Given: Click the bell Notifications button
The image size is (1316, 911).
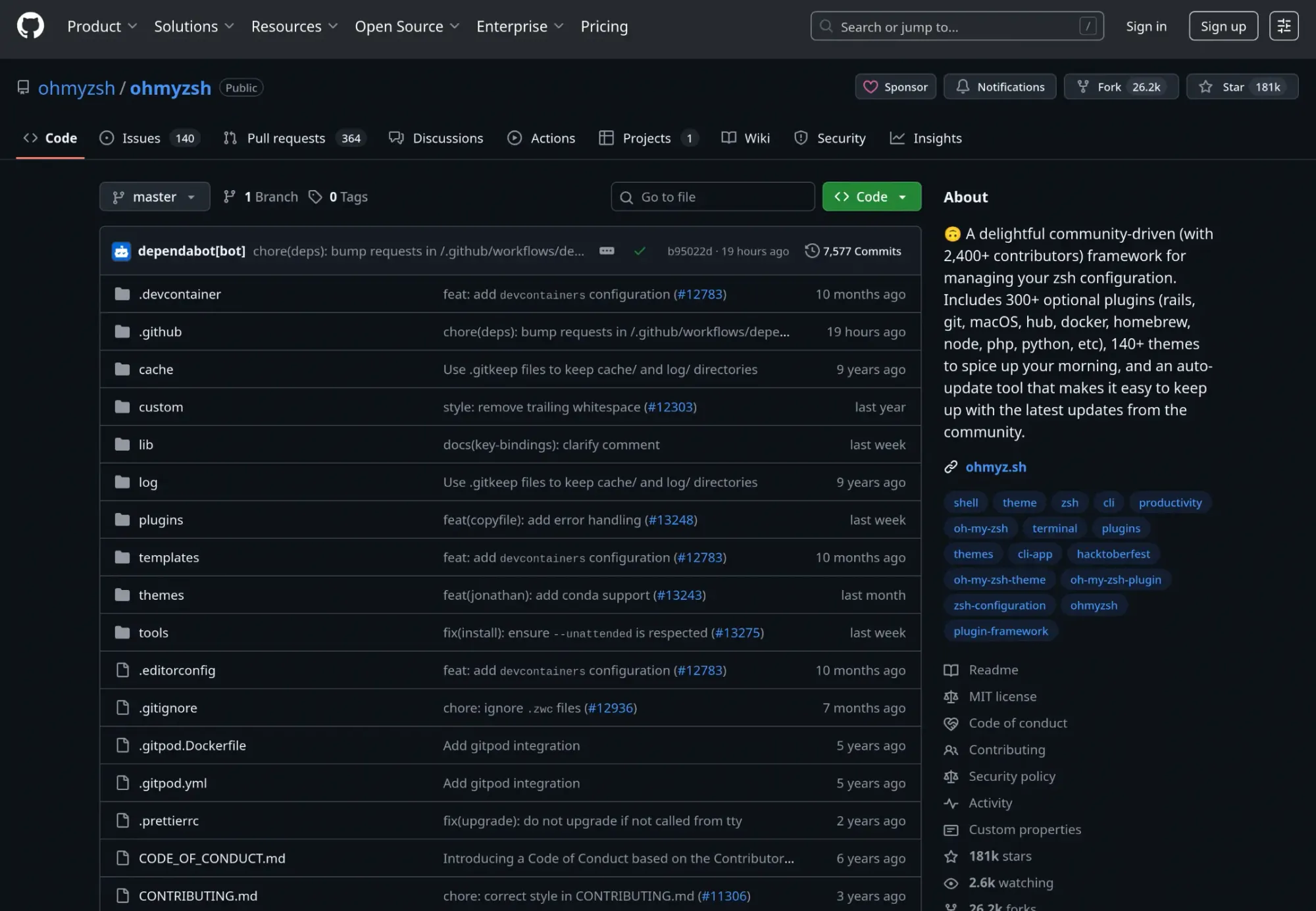Looking at the screenshot, I should (x=1000, y=87).
